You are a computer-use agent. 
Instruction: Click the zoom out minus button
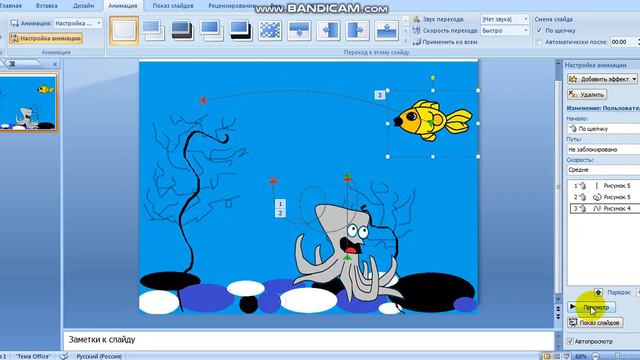[596, 356]
